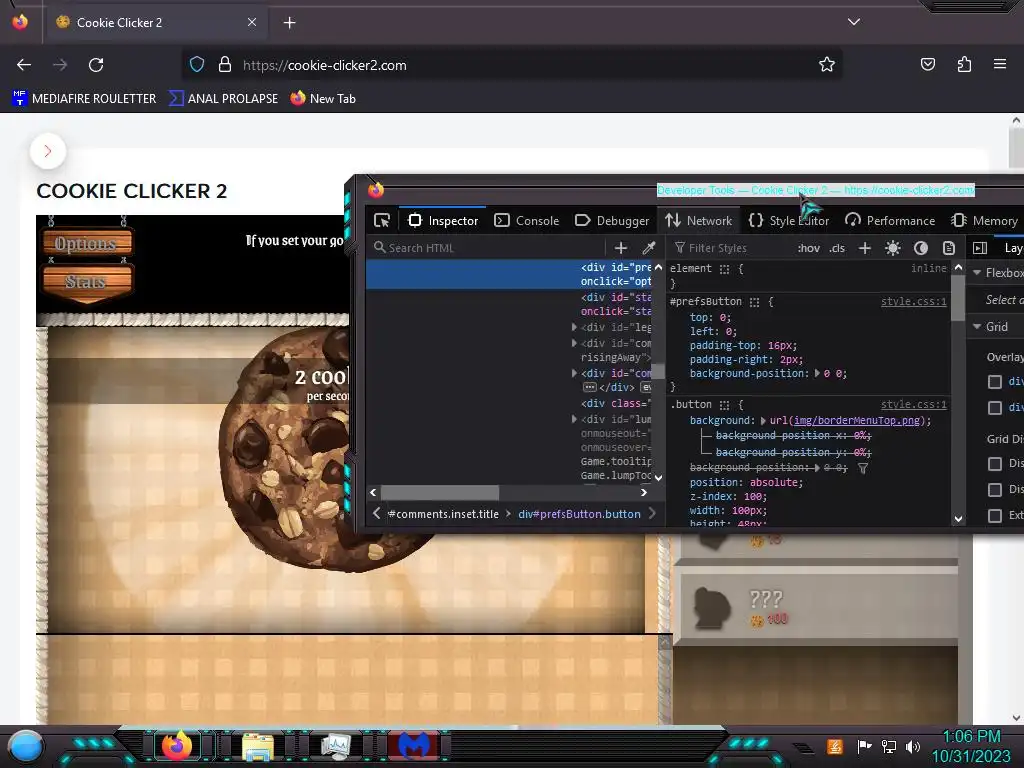
Task: Click the 'ev' event badge in markup
Action: tap(646, 387)
